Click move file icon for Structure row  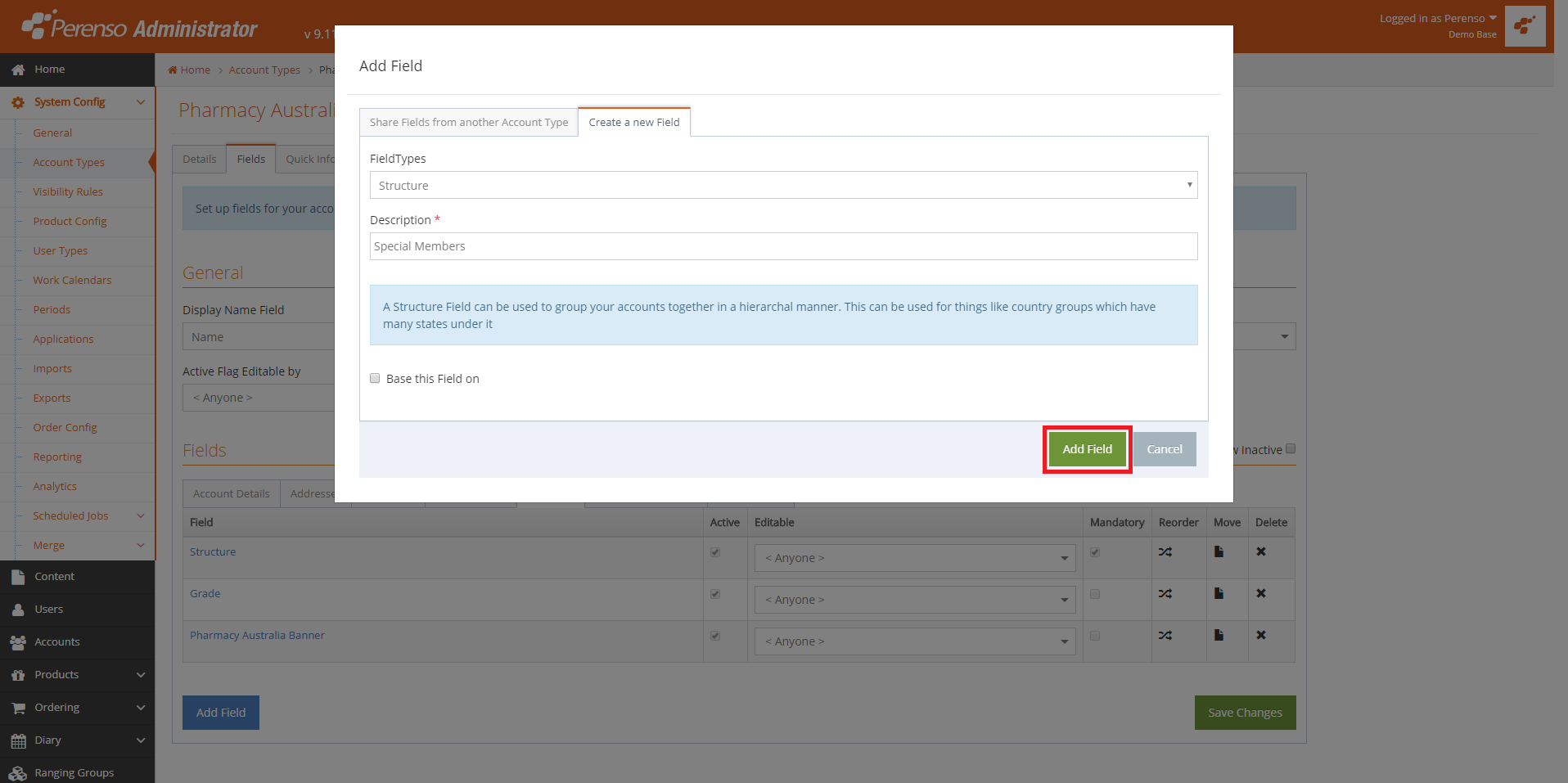tap(1219, 552)
